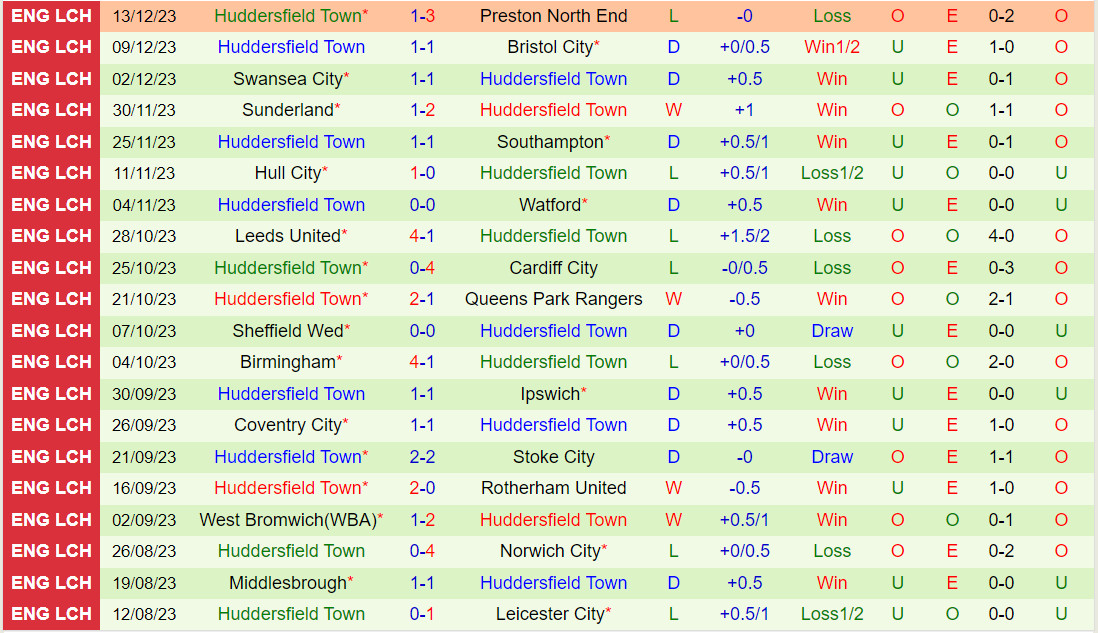Image resolution: width=1098 pixels, height=633 pixels.
Task: Open Watford team link
Action: [550, 204]
